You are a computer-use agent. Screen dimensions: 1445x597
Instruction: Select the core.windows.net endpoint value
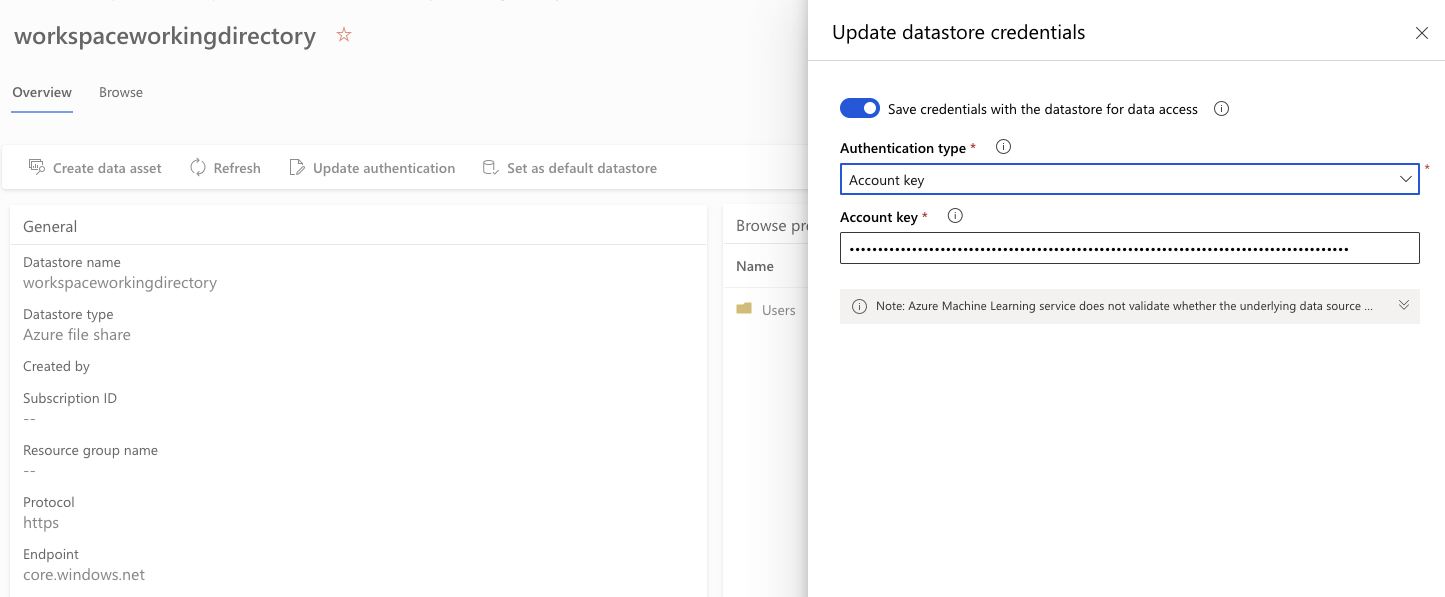84,575
